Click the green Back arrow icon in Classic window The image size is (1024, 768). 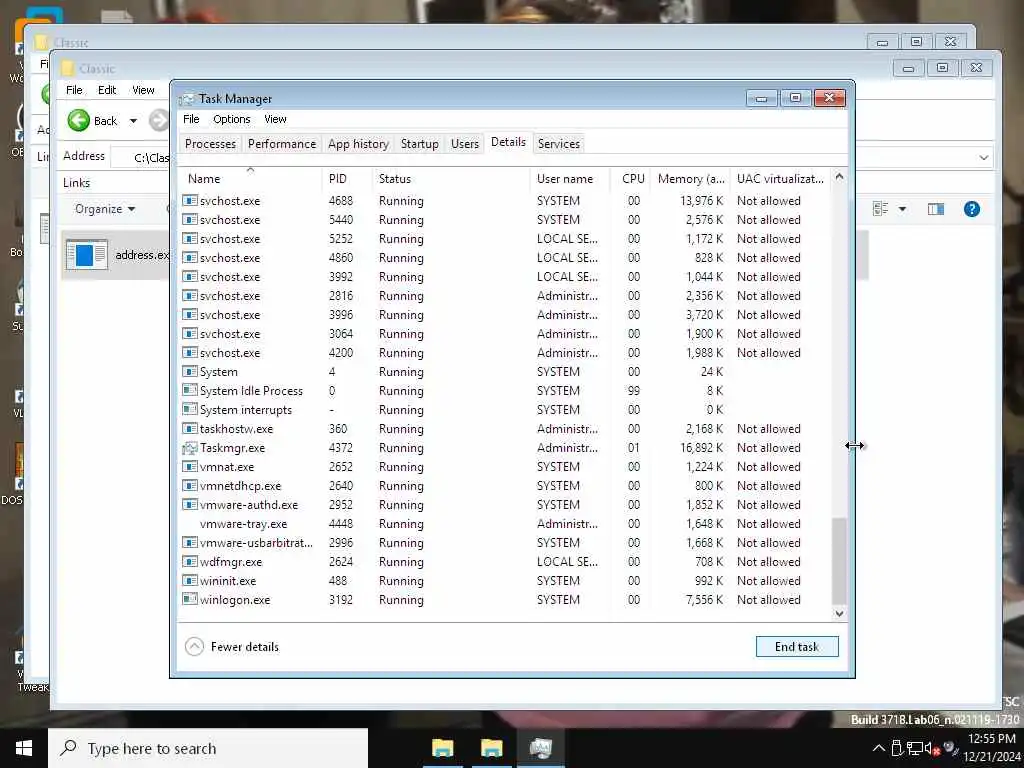(78, 120)
